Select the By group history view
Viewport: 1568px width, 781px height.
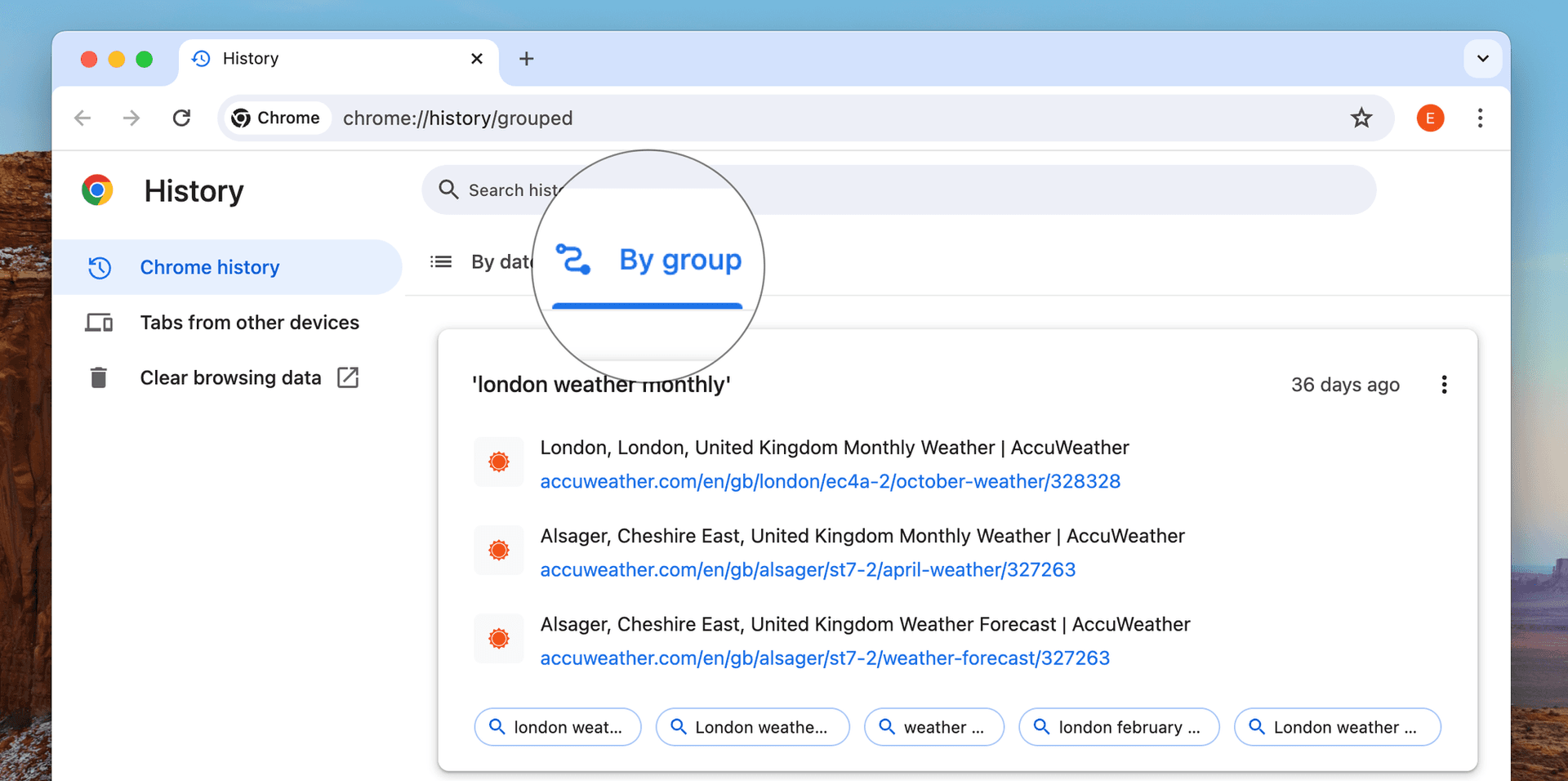click(x=680, y=260)
